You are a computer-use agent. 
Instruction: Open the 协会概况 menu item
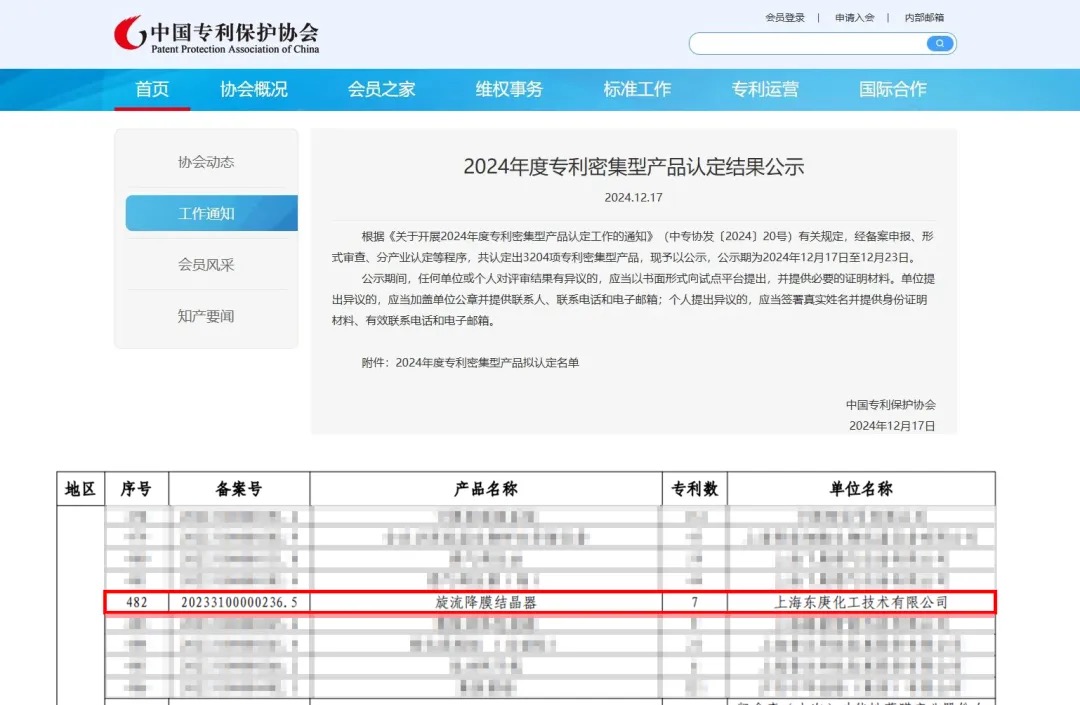pos(254,89)
